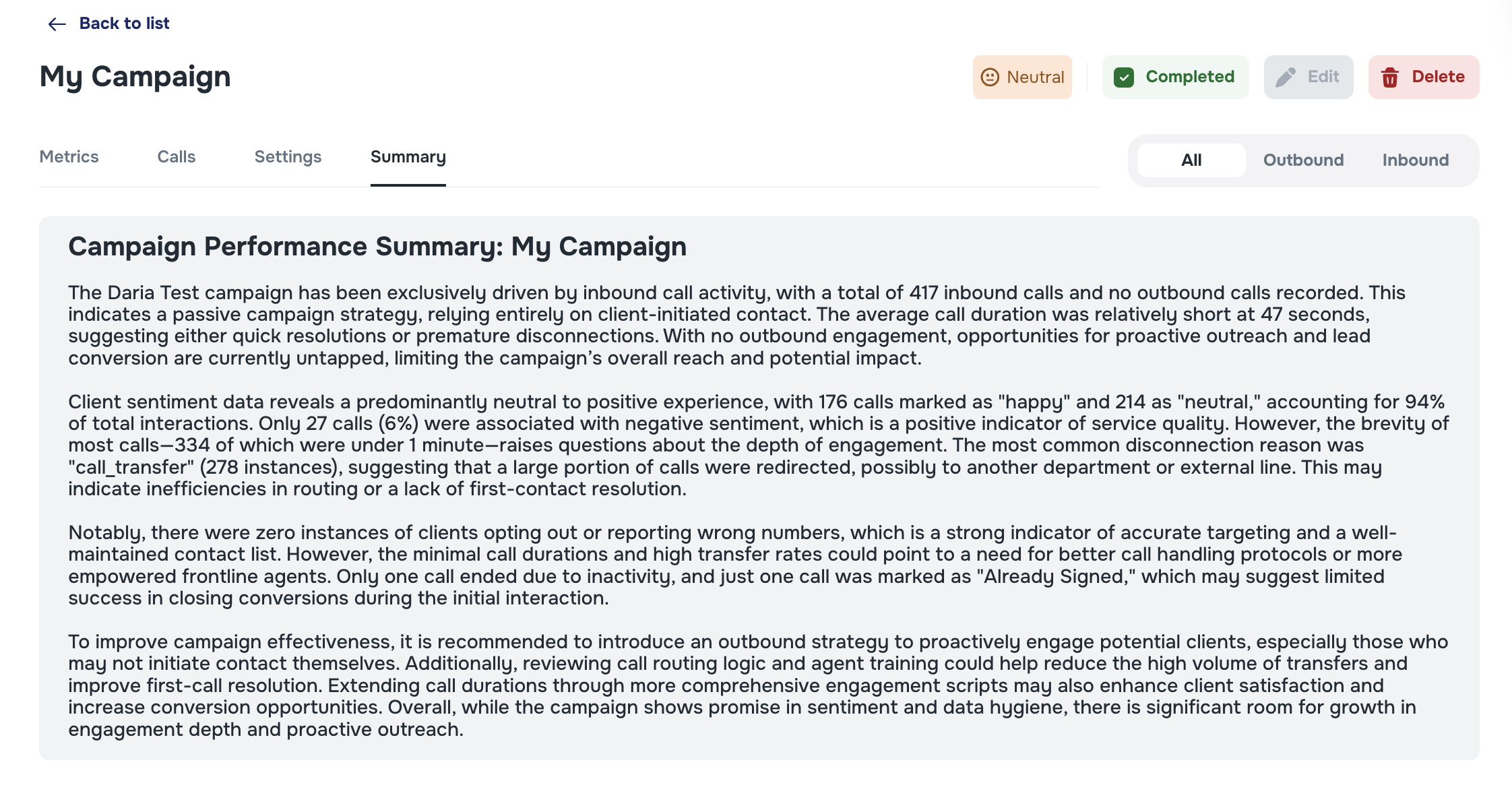This screenshot has width=1512, height=810.
Task: Click the trash icon on Delete button
Action: [1389, 77]
